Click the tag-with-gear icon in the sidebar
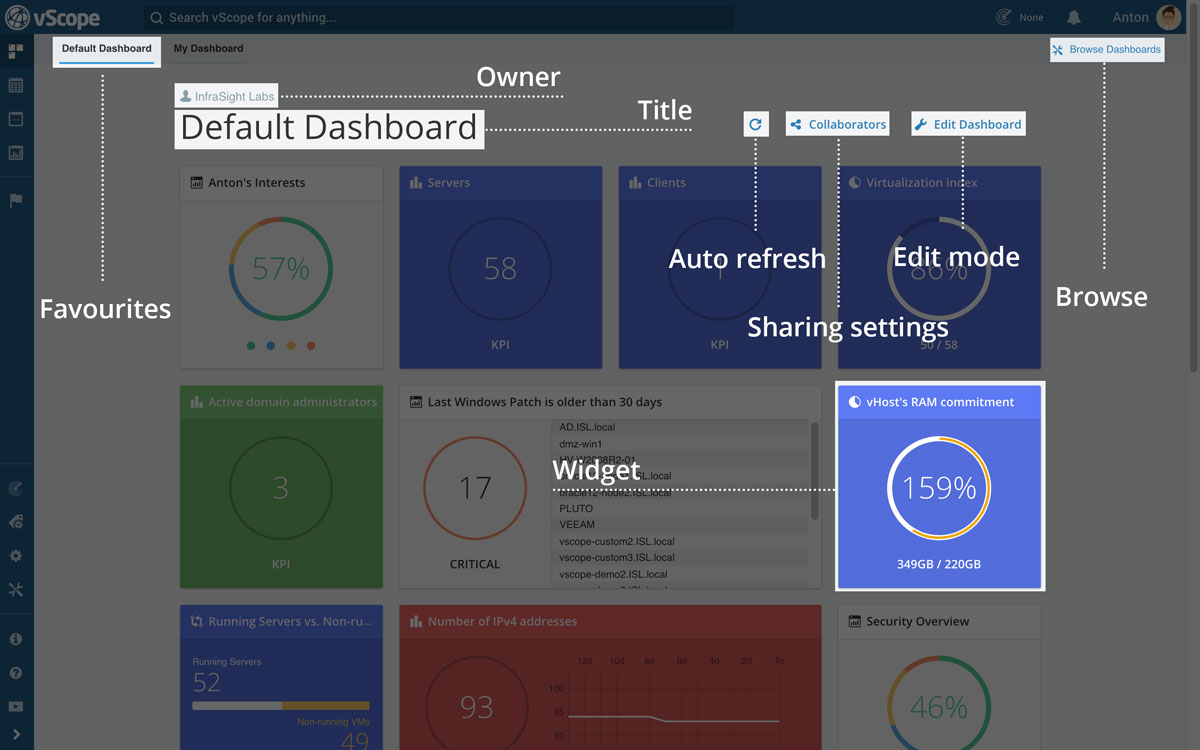 pos(16,522)
